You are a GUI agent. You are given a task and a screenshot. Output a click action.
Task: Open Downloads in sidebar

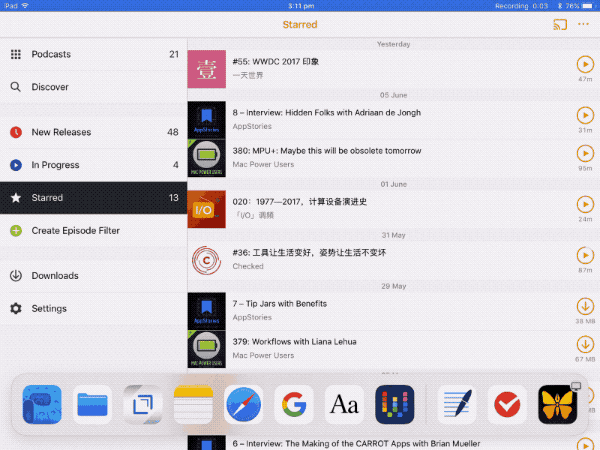(x=93, y=276)
